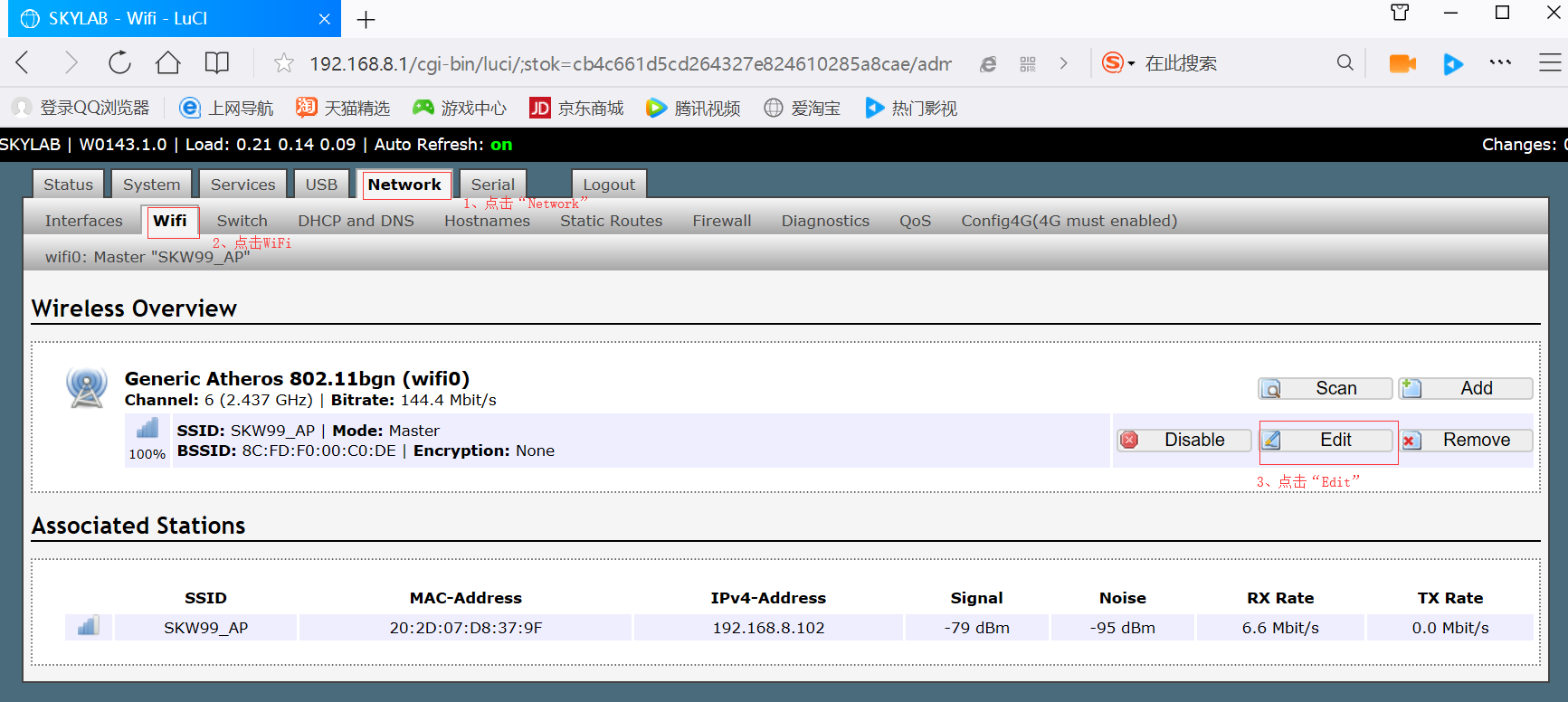
Task: Click the QR code icon in address bar
Action: [x=1028, y=63]
